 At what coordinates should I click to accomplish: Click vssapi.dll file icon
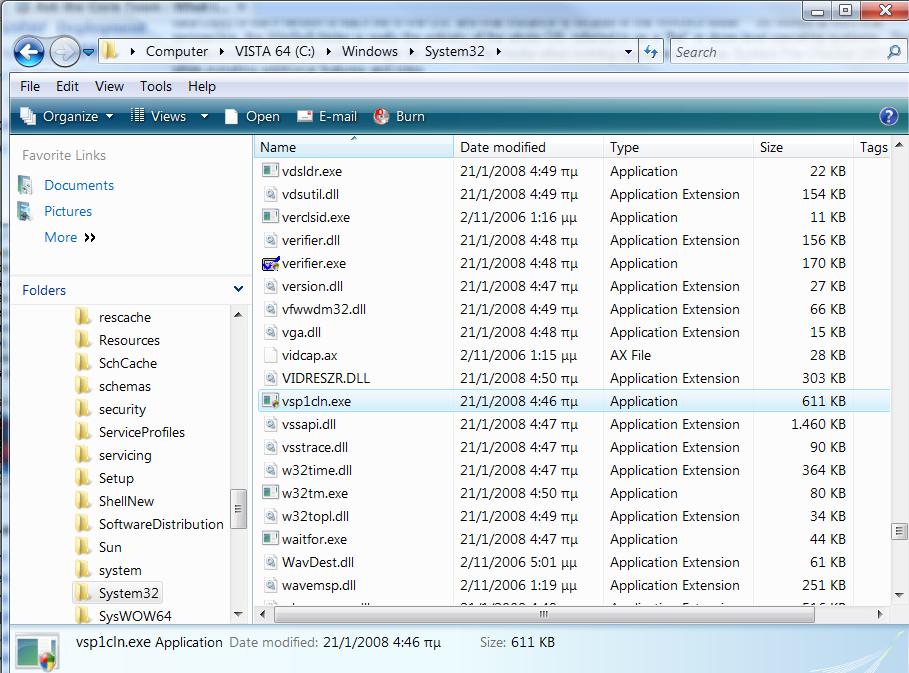click(x=270, y=424)
